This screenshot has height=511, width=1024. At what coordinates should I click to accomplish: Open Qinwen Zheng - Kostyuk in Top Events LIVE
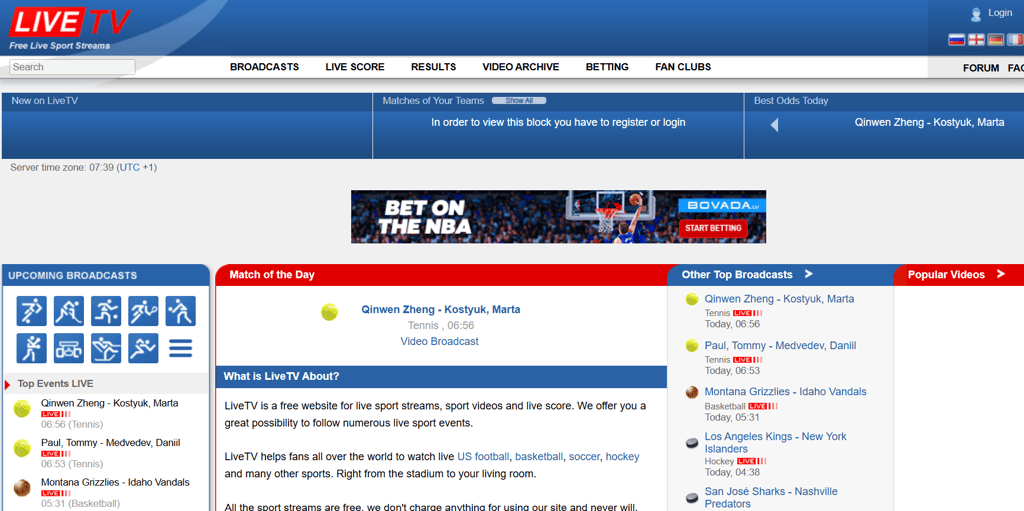coord(110,403)
